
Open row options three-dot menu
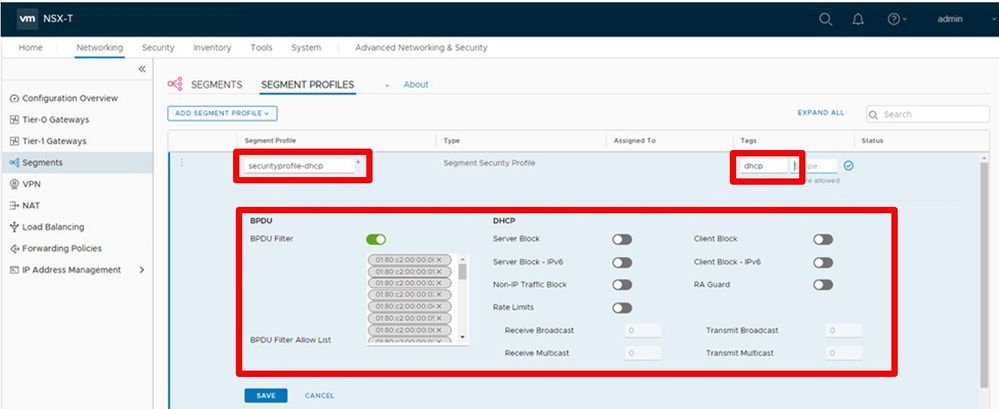coord(182,163)
